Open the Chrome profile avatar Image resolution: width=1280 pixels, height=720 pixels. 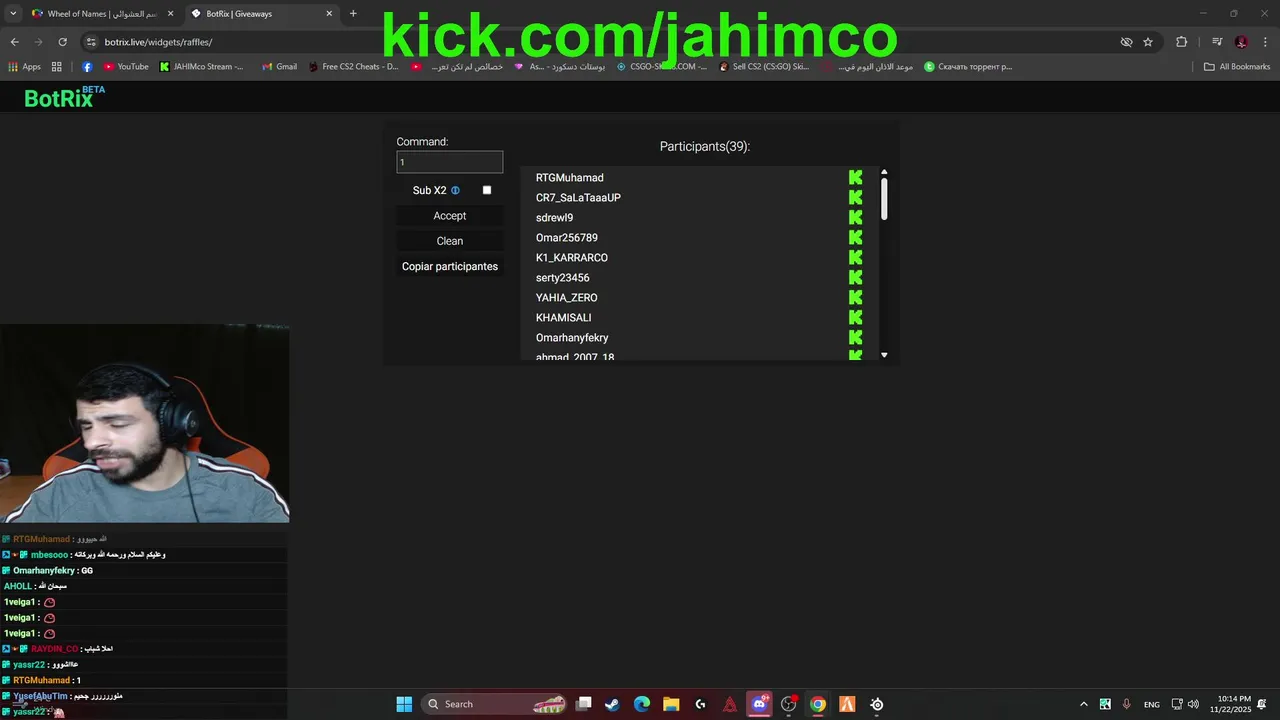coord(1241,42)
